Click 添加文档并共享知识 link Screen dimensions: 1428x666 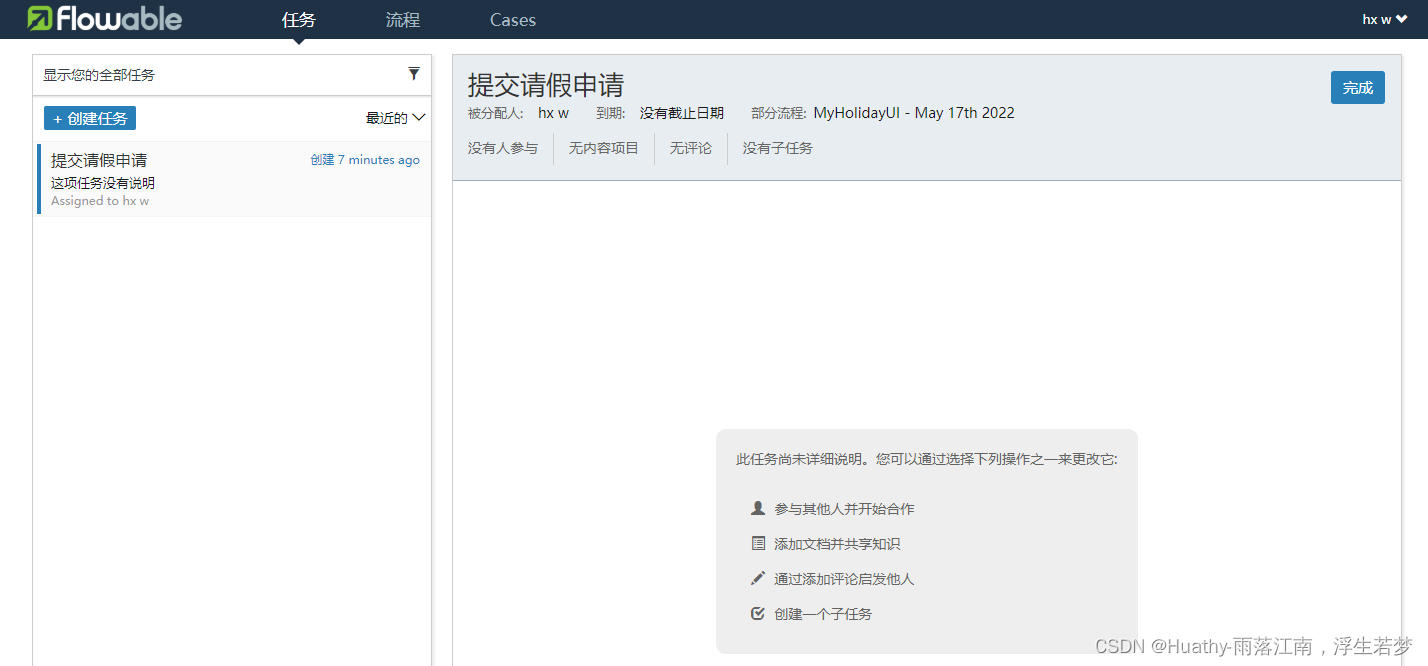[x=837, y=544]
